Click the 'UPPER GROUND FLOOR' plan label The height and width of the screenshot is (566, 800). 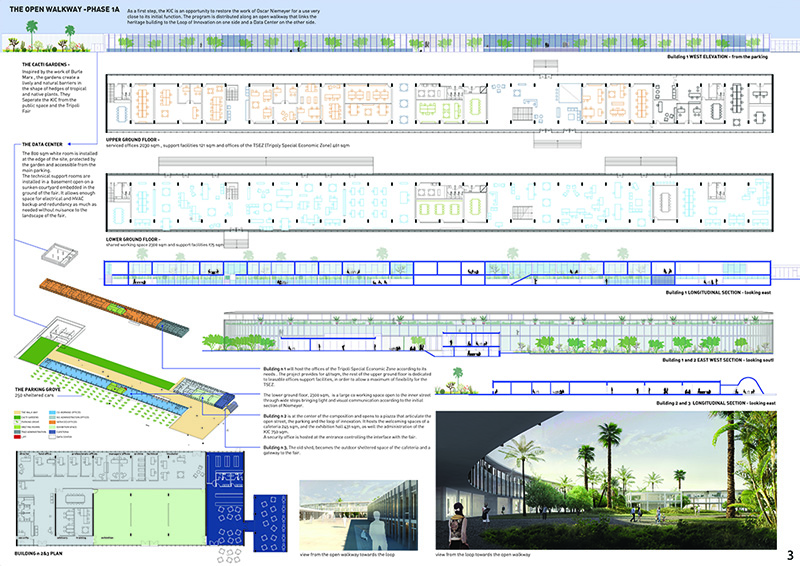pyautogui.click(x=139, y=138)
